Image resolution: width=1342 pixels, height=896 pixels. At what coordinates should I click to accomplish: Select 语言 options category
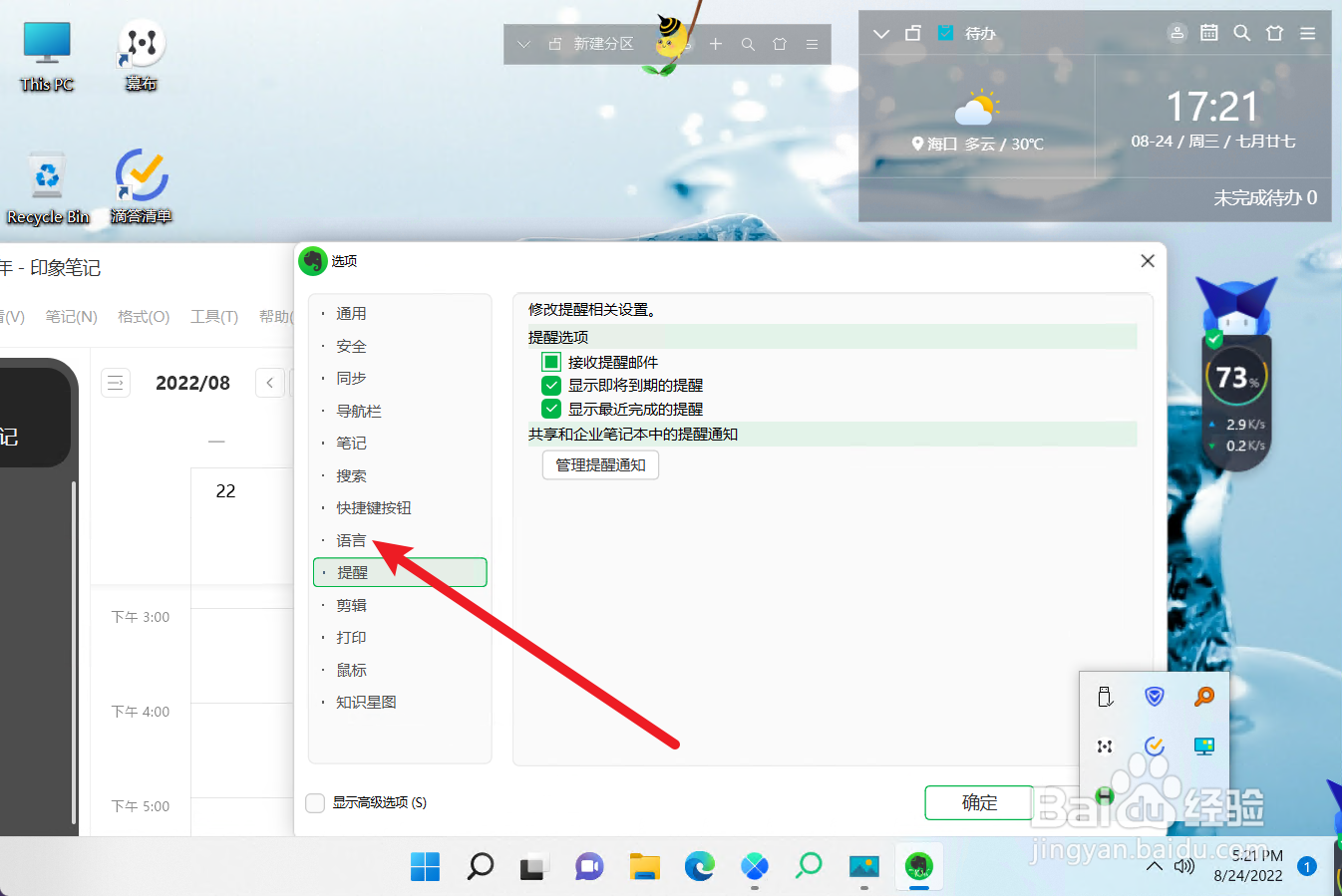(x=400, y=540)
